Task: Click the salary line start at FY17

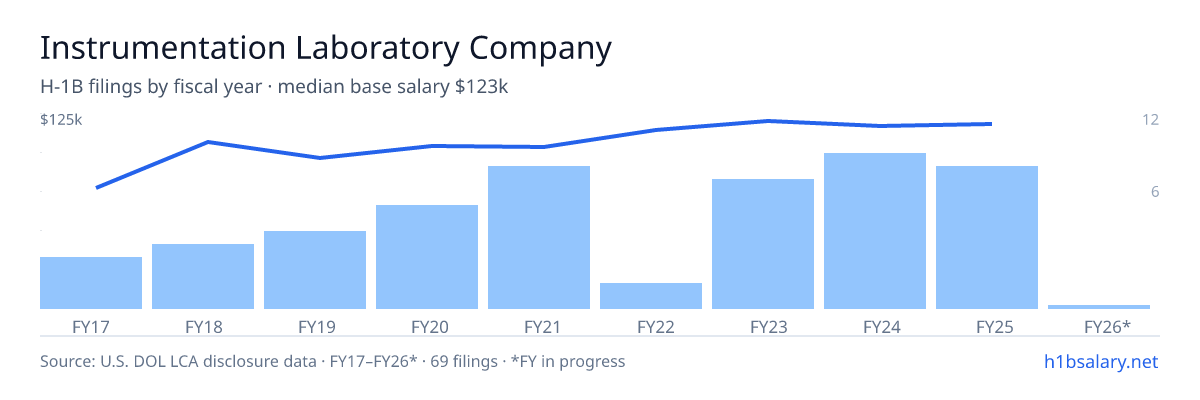Action: point(97,187)
